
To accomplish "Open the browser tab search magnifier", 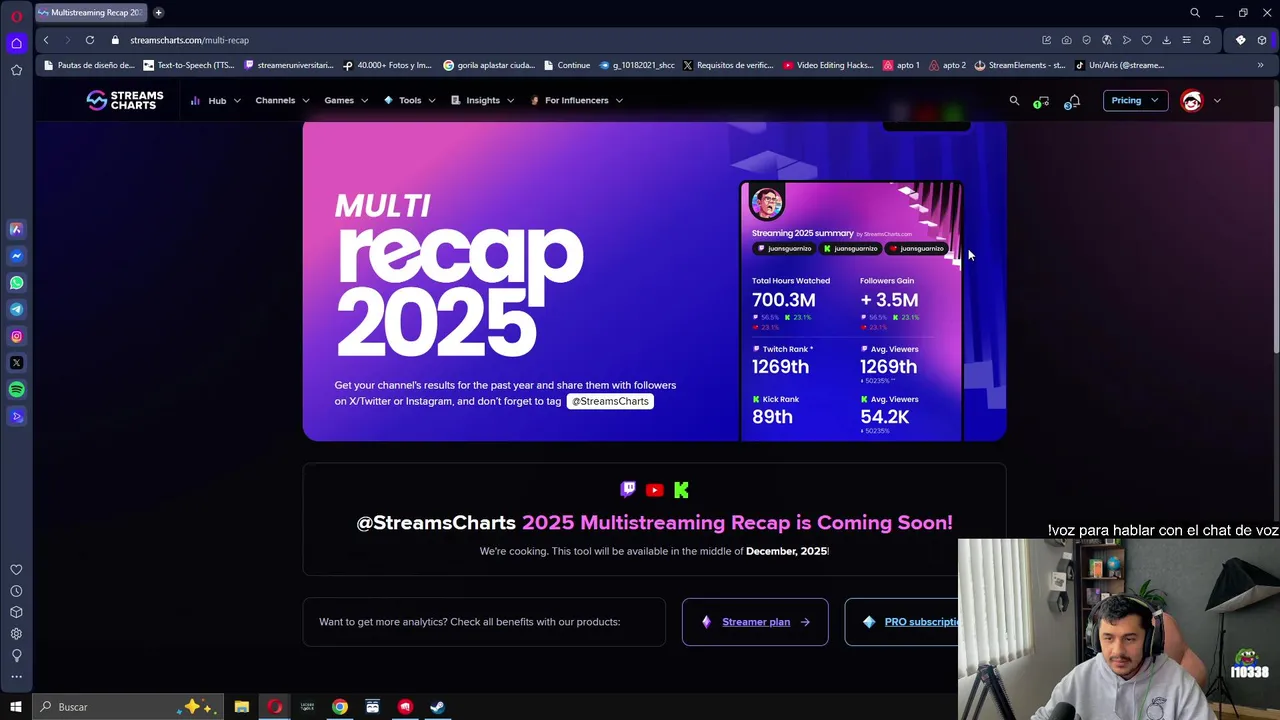I will 1194,13.
